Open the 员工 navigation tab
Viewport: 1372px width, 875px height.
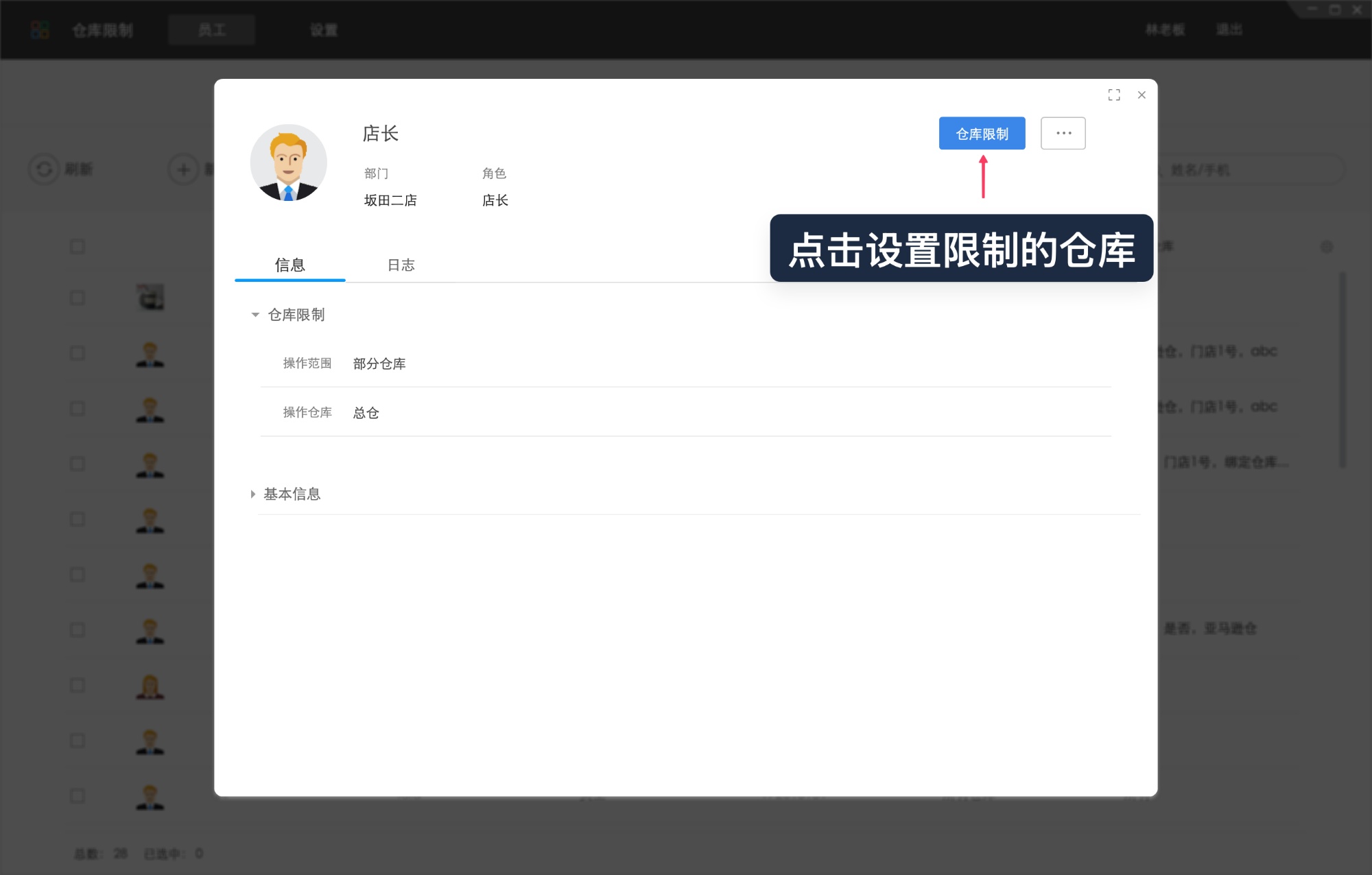pos(211,29)
